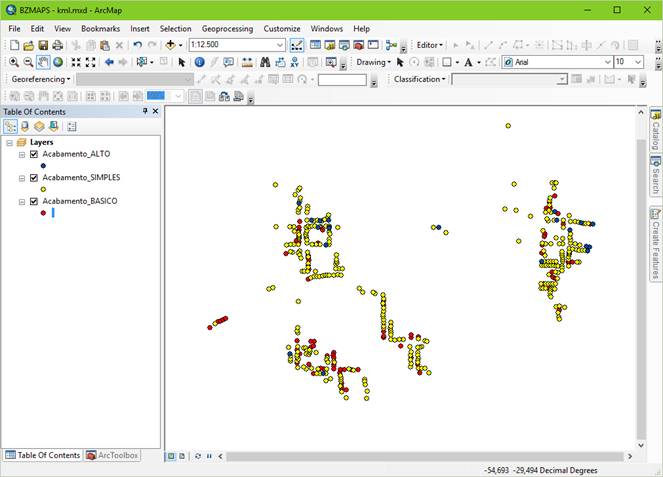Expand the Arial font dropdown

coord(607,62)
